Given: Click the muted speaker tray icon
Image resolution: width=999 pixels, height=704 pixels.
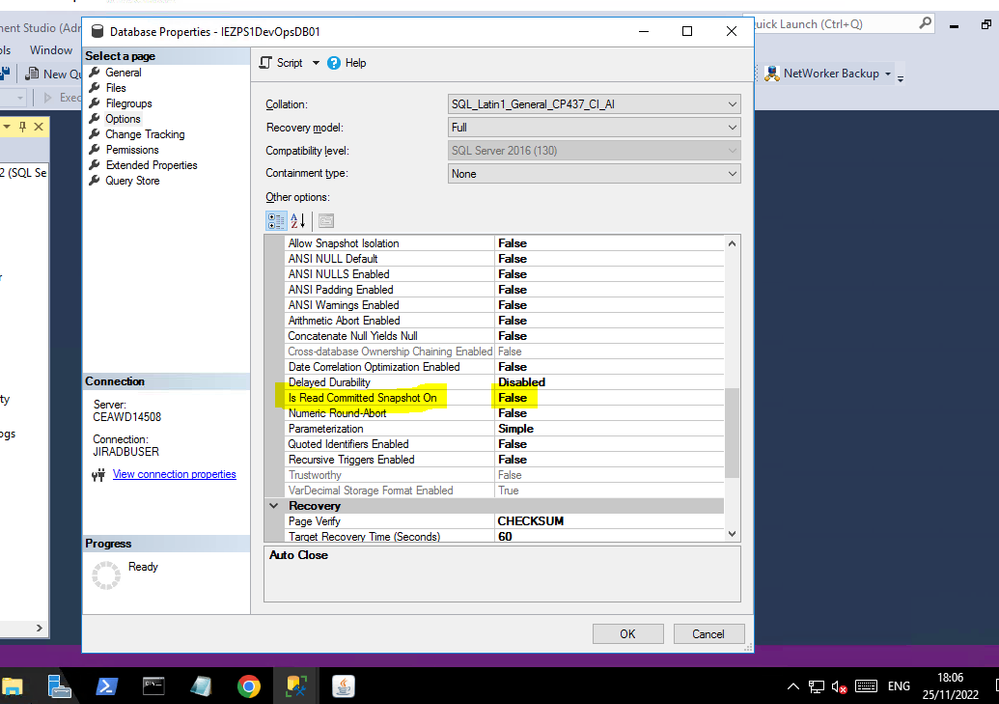Looking at the screenshot, I should [x=840, y=687].
